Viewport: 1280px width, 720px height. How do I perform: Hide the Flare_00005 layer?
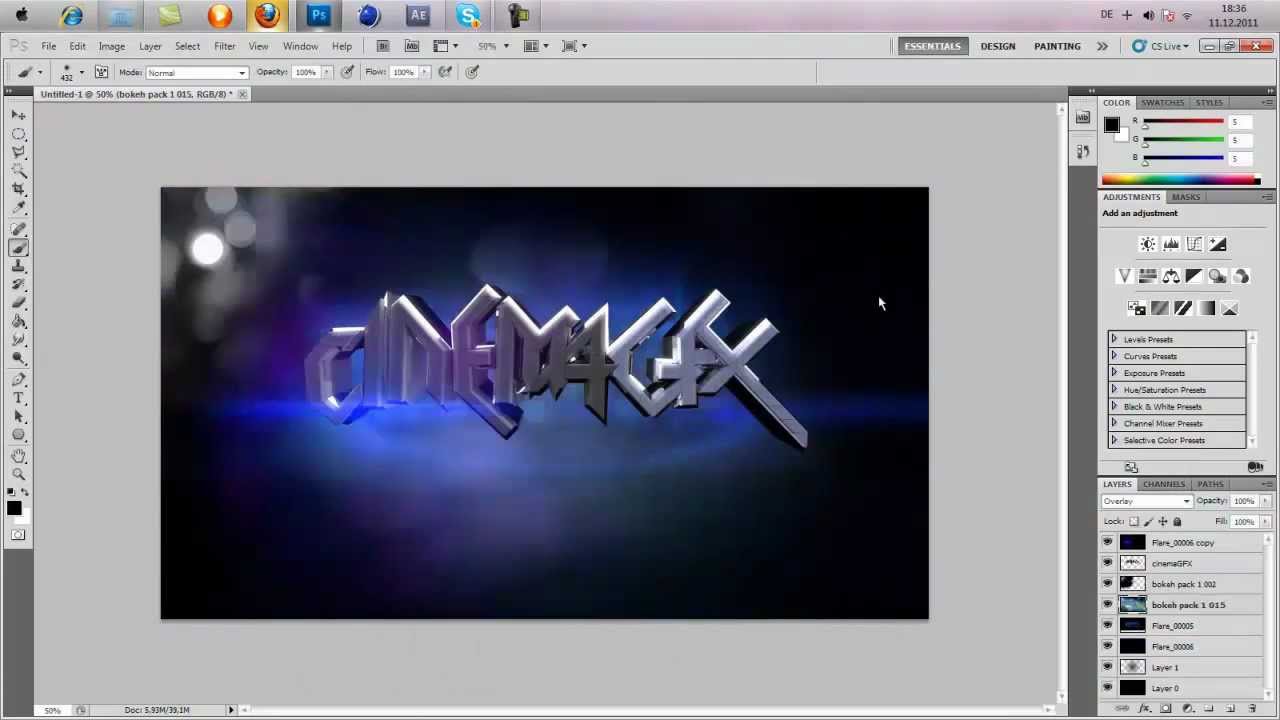pyautogui.click(x=1107, y=626)
